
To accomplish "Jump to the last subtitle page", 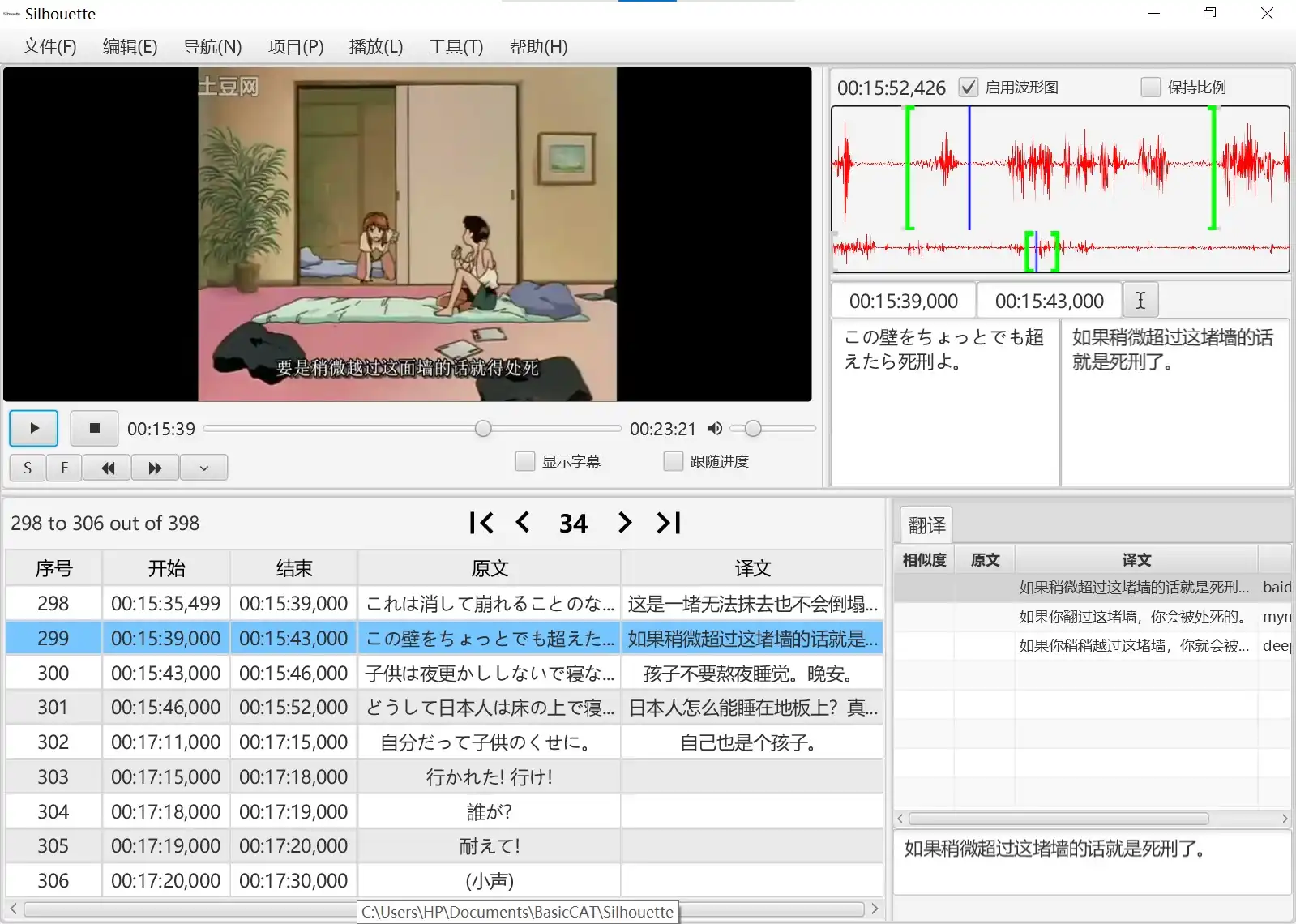I will click(x=669, y=523).
